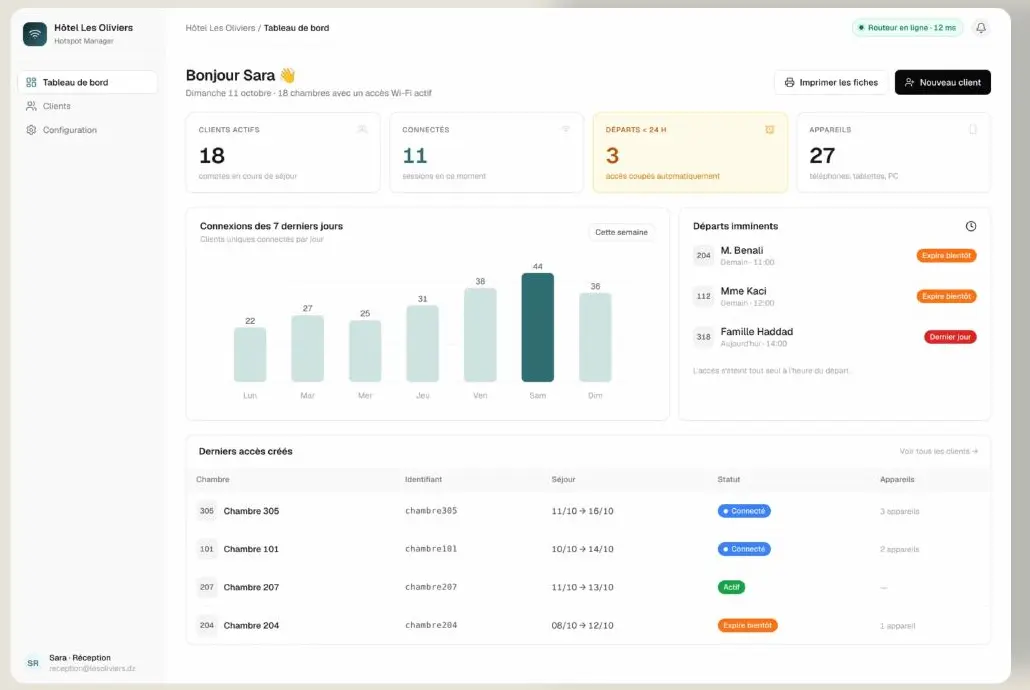Select the Samedi bar showing 44

point(537,327)
